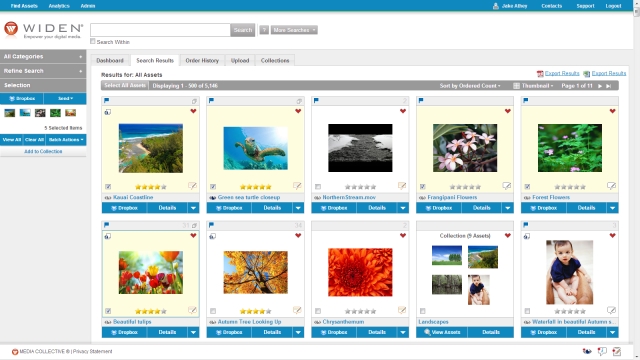The image size is (640, 360).
Task: Expand the All Categories panel
Action: pos(43,56)
